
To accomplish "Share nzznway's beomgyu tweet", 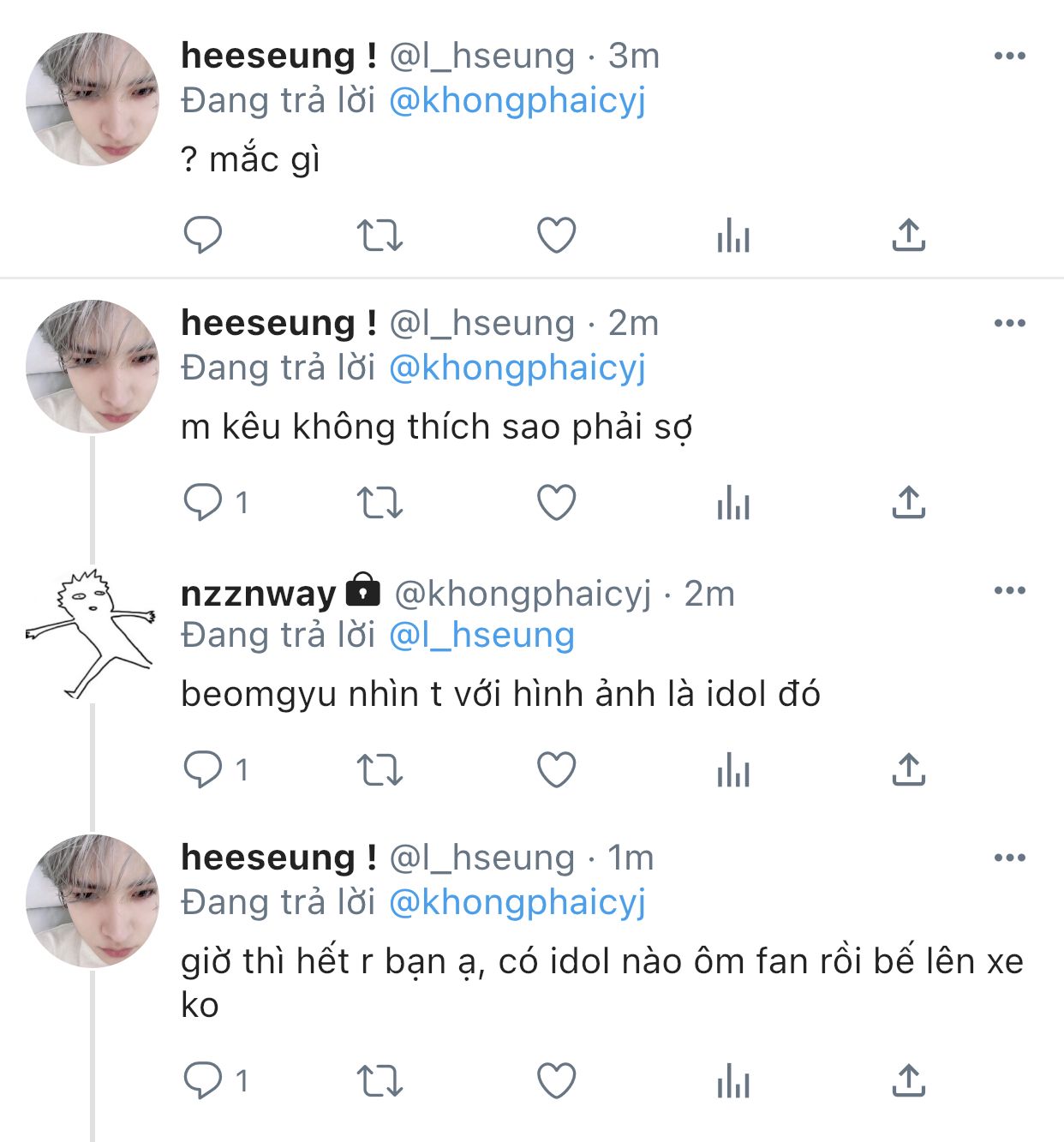I will click(908, 769).
